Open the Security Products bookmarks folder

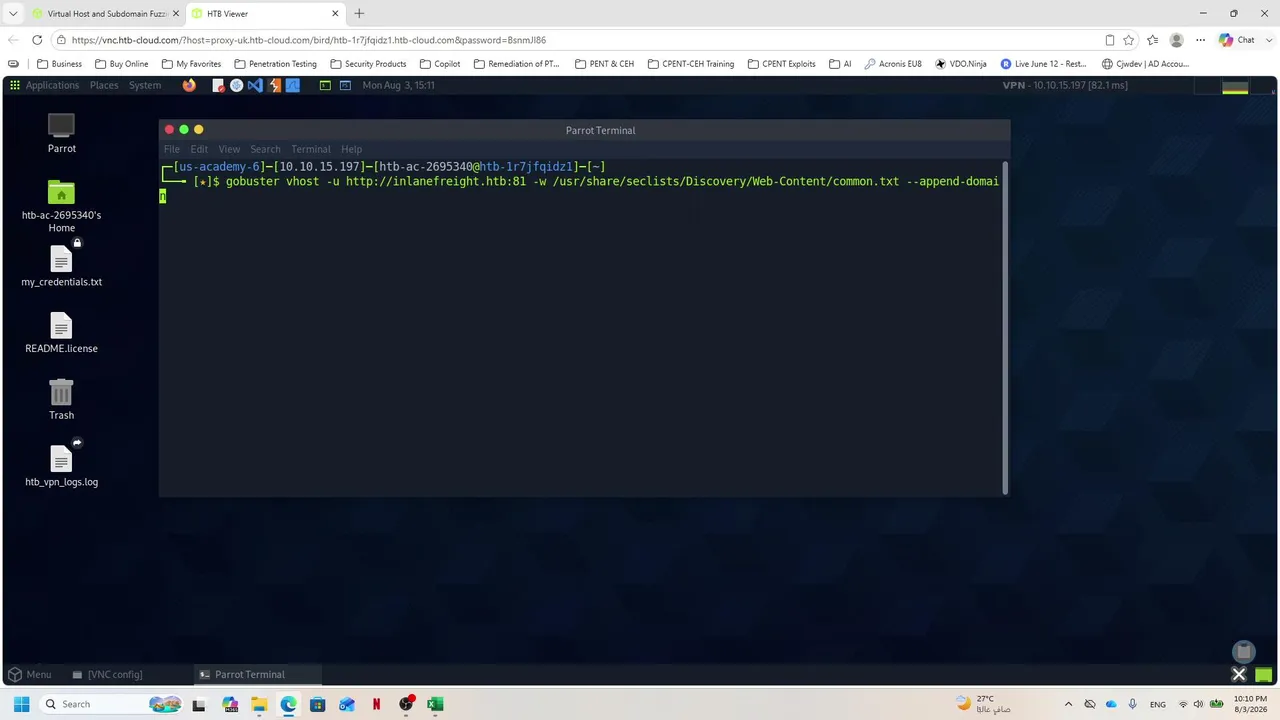coord(368,63)
